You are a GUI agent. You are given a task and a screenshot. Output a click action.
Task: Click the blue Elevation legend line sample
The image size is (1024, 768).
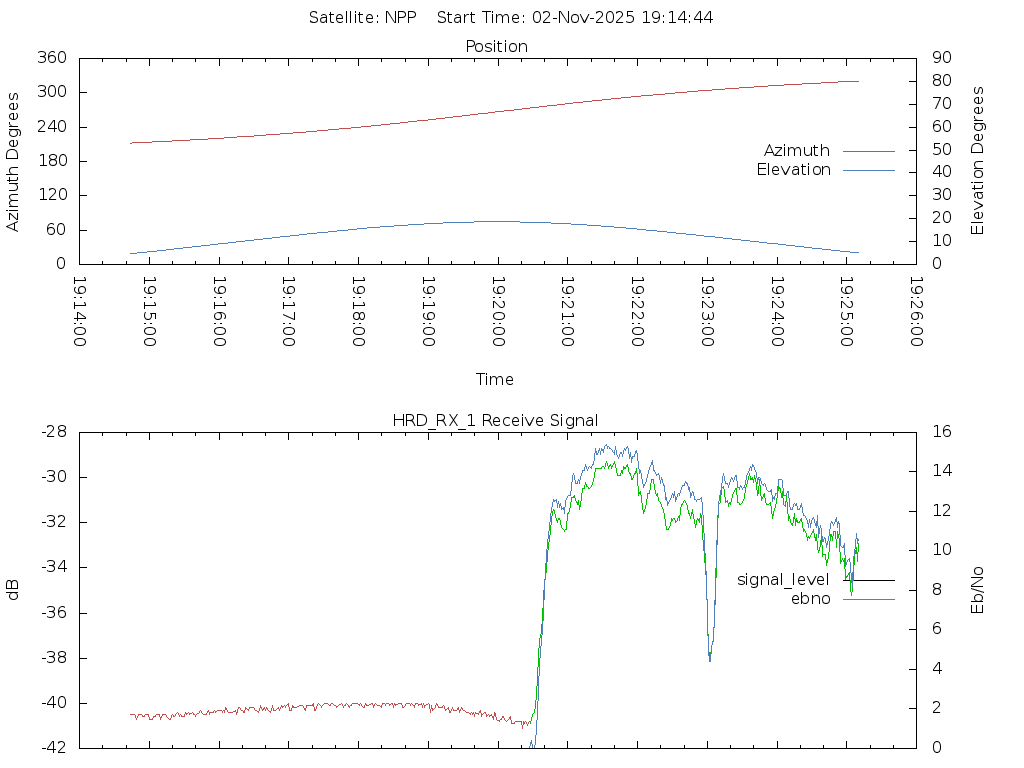coord(868,170)
